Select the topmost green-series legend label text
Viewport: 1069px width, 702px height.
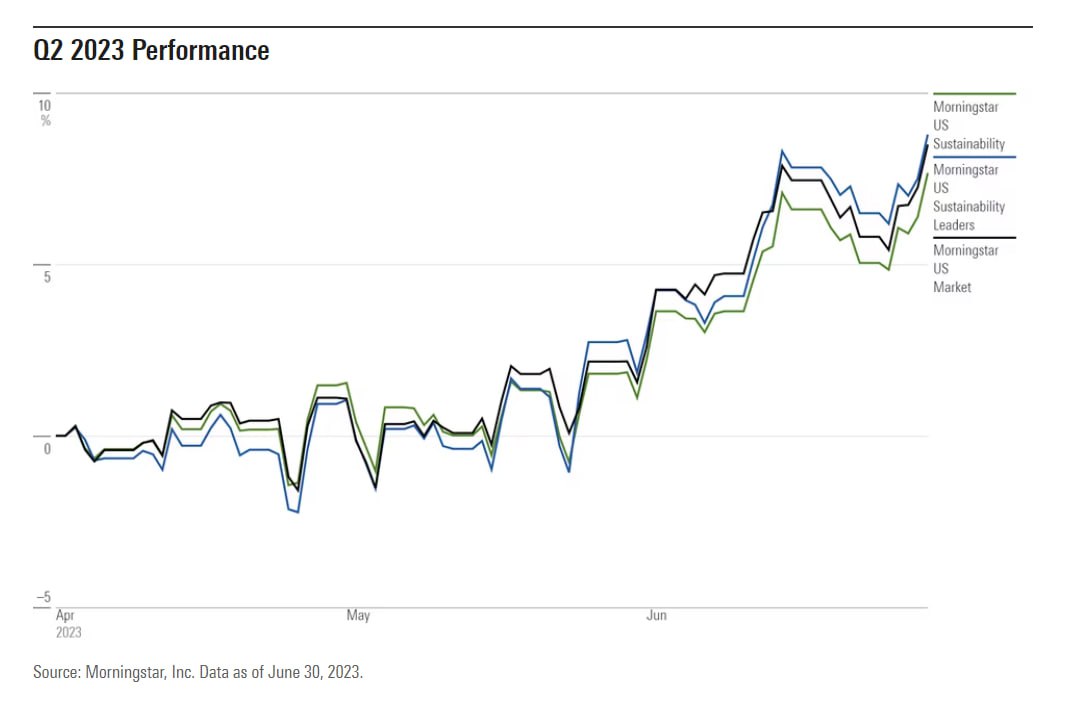pyautogui.click(x=968, y=125)
